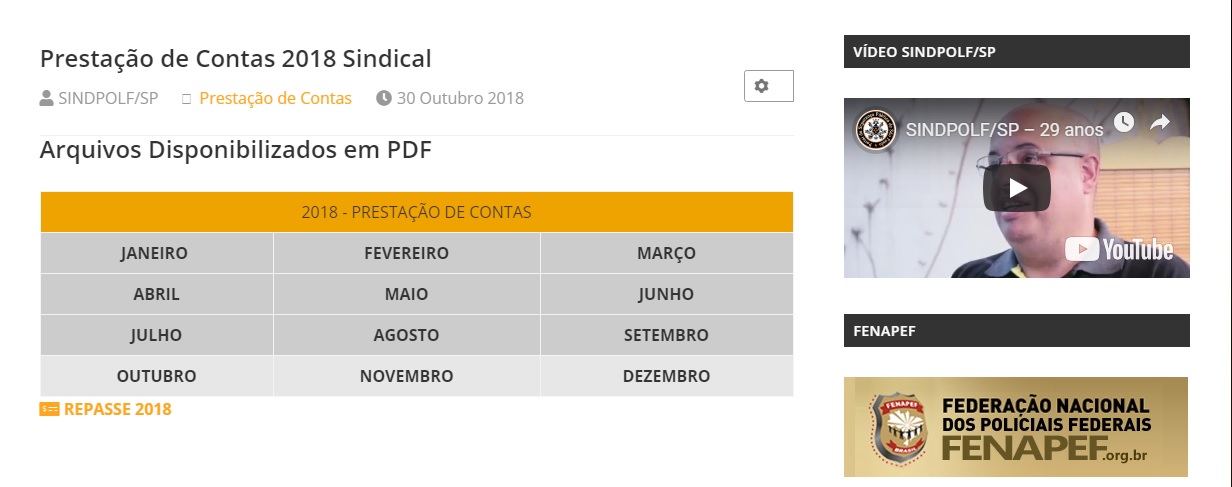This screenshot has height=487, width=1232.
Task: Open the AGOSTO PDF report
Action: tap(406, 336)
